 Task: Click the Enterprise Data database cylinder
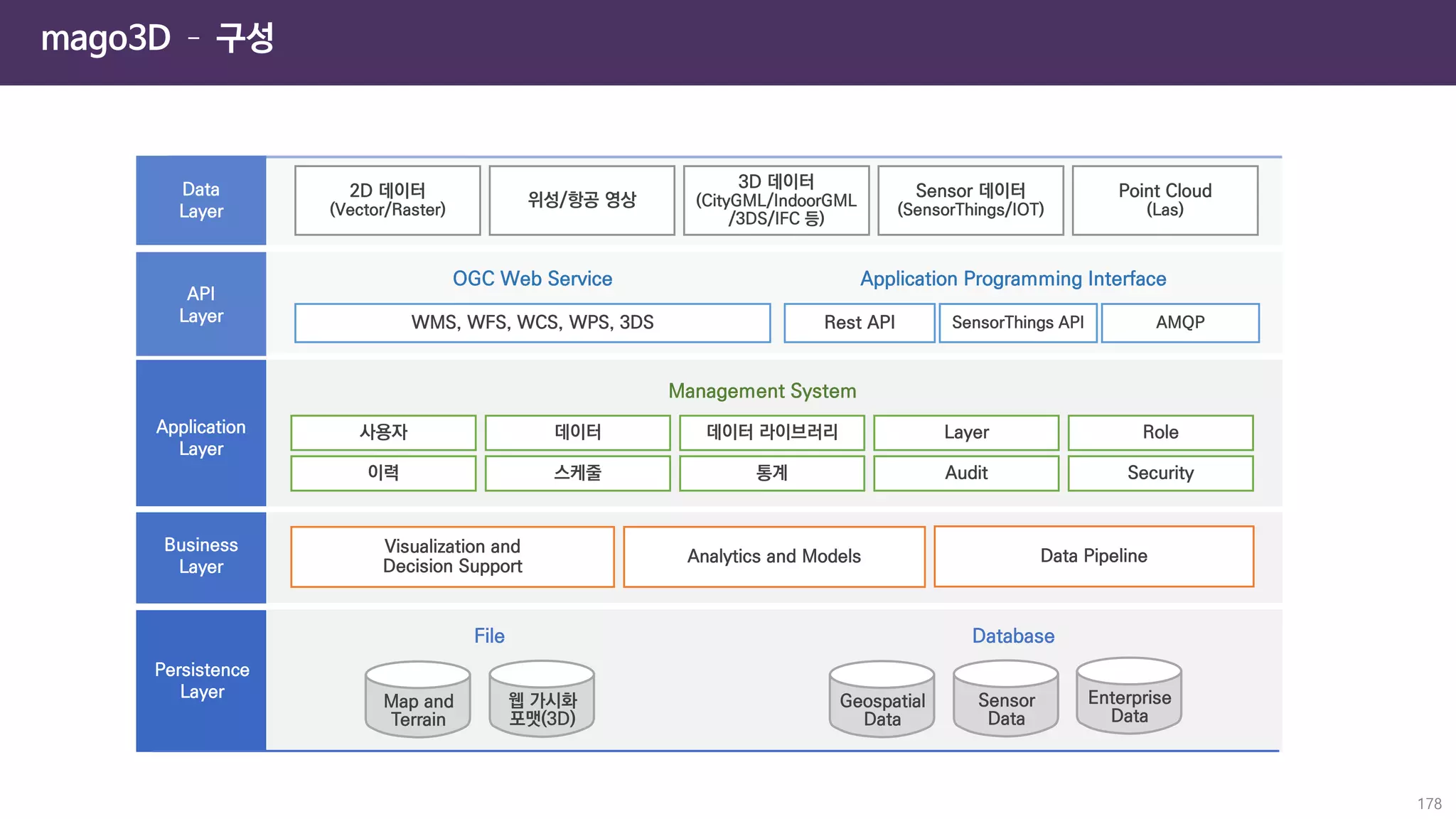pyautogui.click(x=1129, y=697)
